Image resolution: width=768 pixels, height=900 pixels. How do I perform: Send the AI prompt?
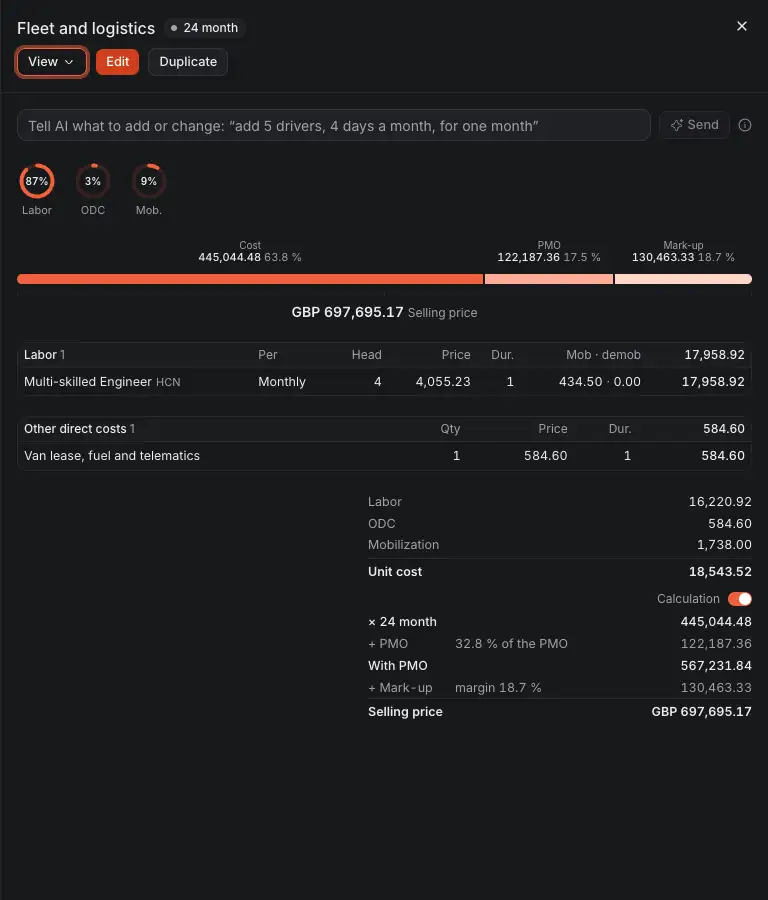coord(694,125)
